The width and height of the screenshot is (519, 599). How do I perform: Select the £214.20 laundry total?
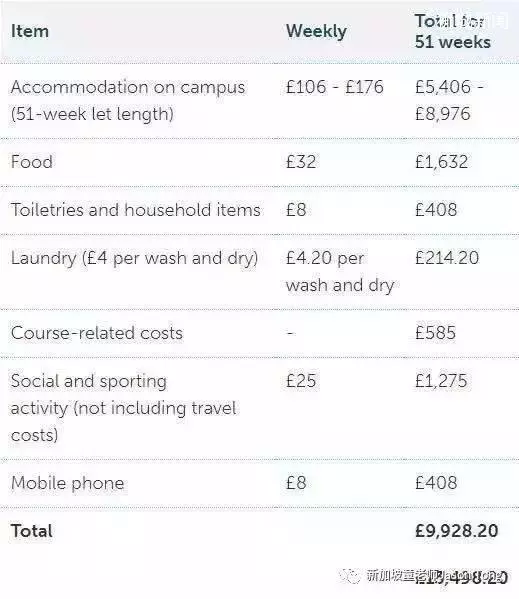click(x=447, y=257)
